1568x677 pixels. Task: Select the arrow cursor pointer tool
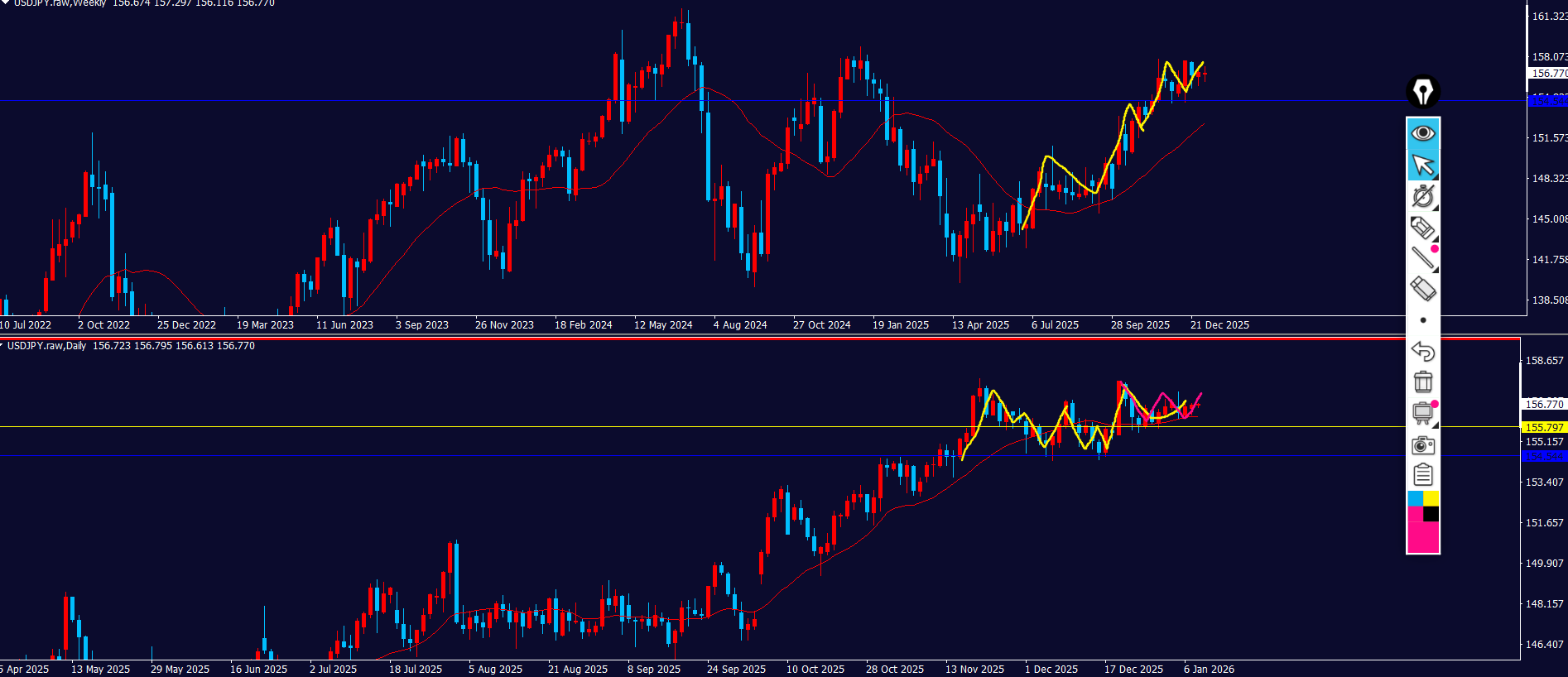pos(1422,165)
